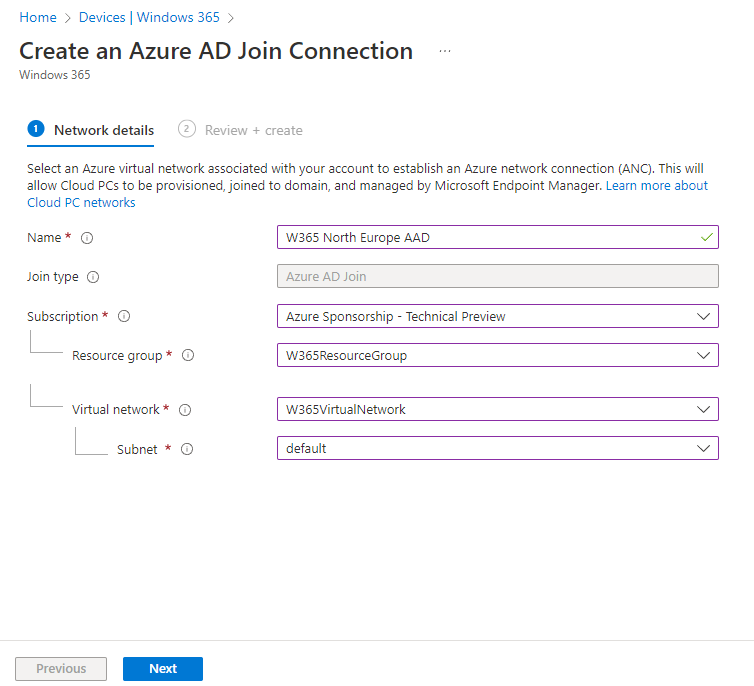The width and height of the screenshot is (754, 686).
Task: Open Learn more about Cloud PC networks link
Action: coord(657,186)
